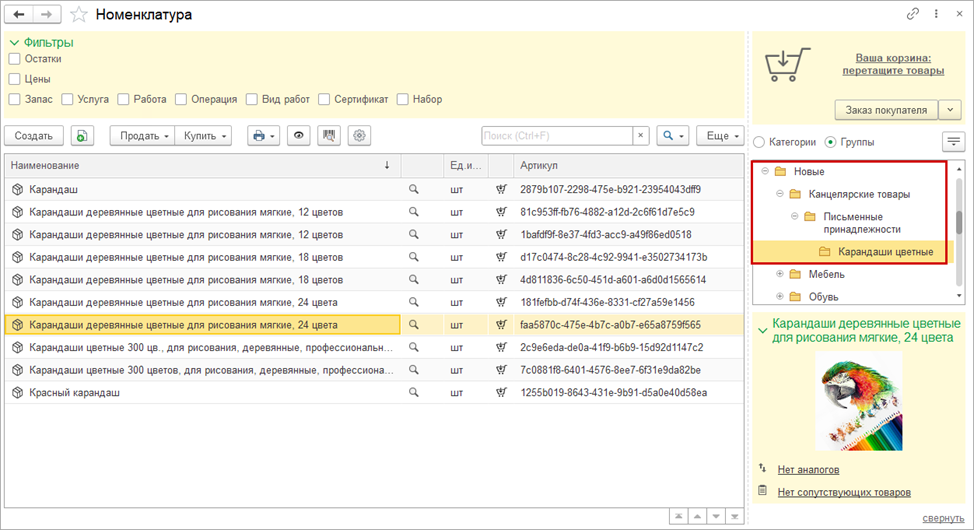Expand the Мебель group in tree

(x=780, y=274)
